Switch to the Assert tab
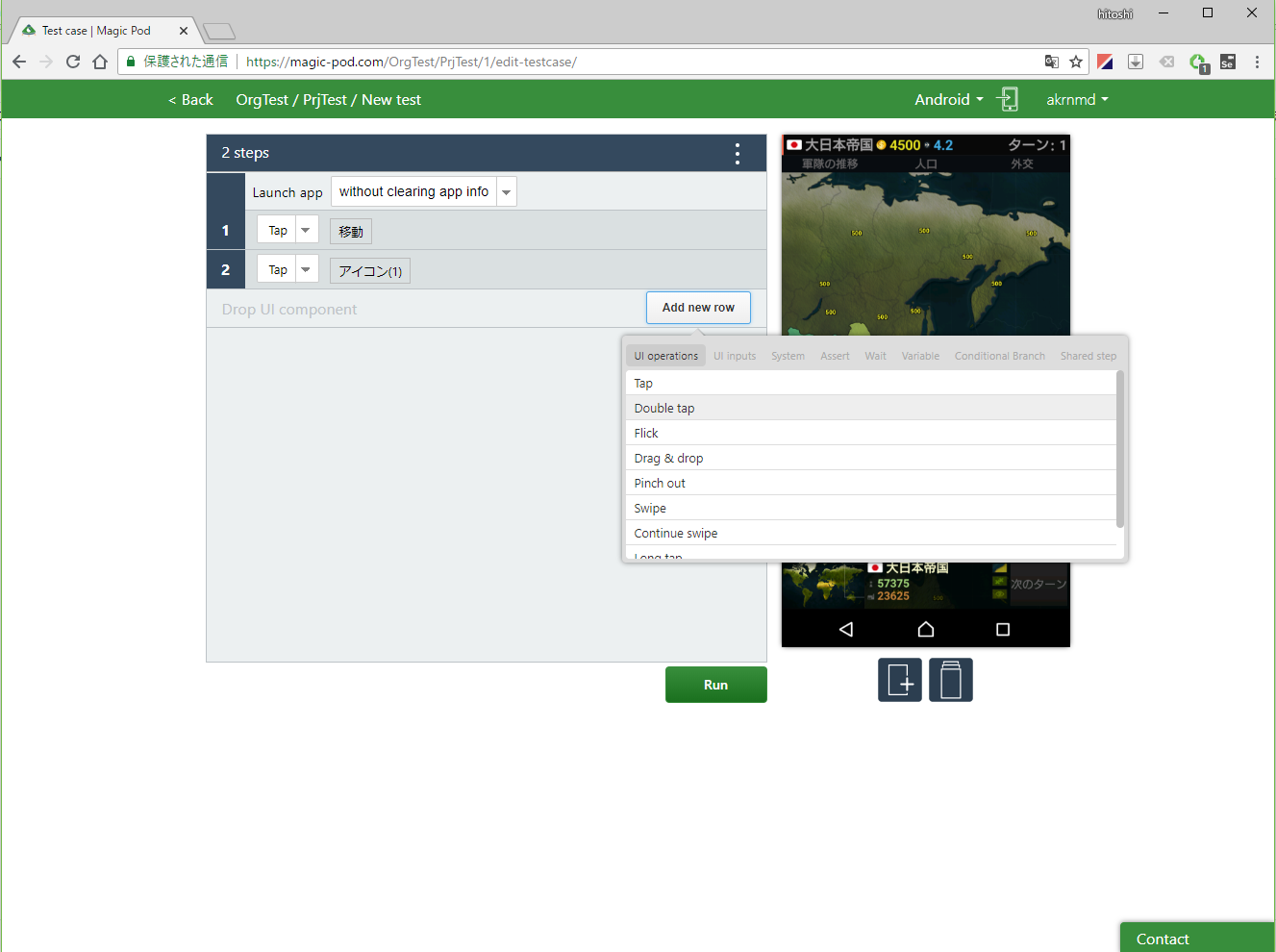Screen dimensions: 1276x952 [x=835, y=356]
